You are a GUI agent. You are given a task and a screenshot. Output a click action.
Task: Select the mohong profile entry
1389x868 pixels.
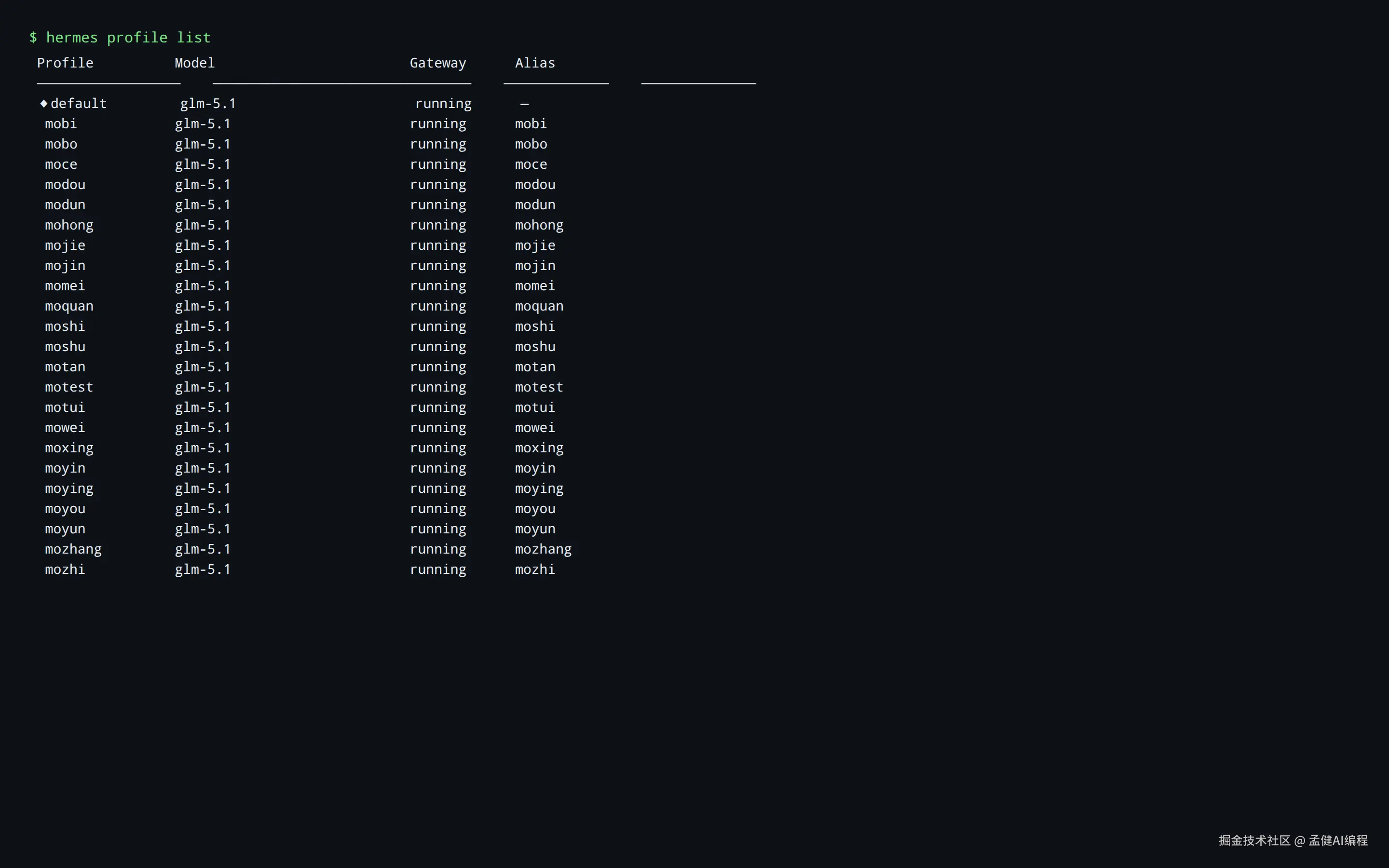click(x=69, y=224)
